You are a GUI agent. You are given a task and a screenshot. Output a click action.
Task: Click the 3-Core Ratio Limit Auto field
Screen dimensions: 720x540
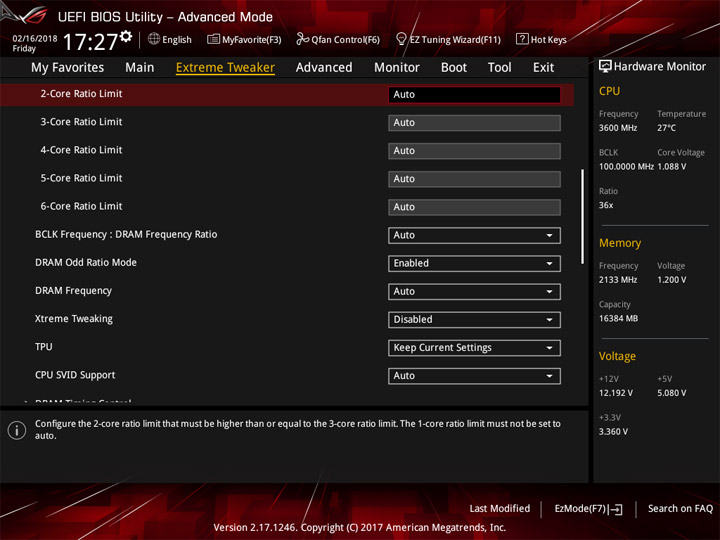tap(474, 123)
